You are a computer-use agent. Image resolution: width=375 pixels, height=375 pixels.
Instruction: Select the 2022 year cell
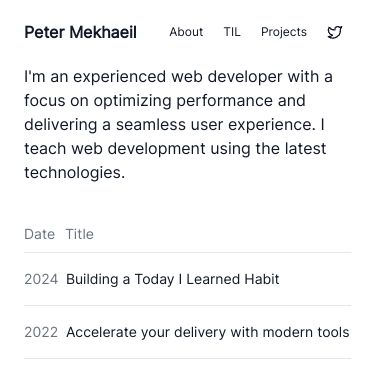click(x=41, y=332)
